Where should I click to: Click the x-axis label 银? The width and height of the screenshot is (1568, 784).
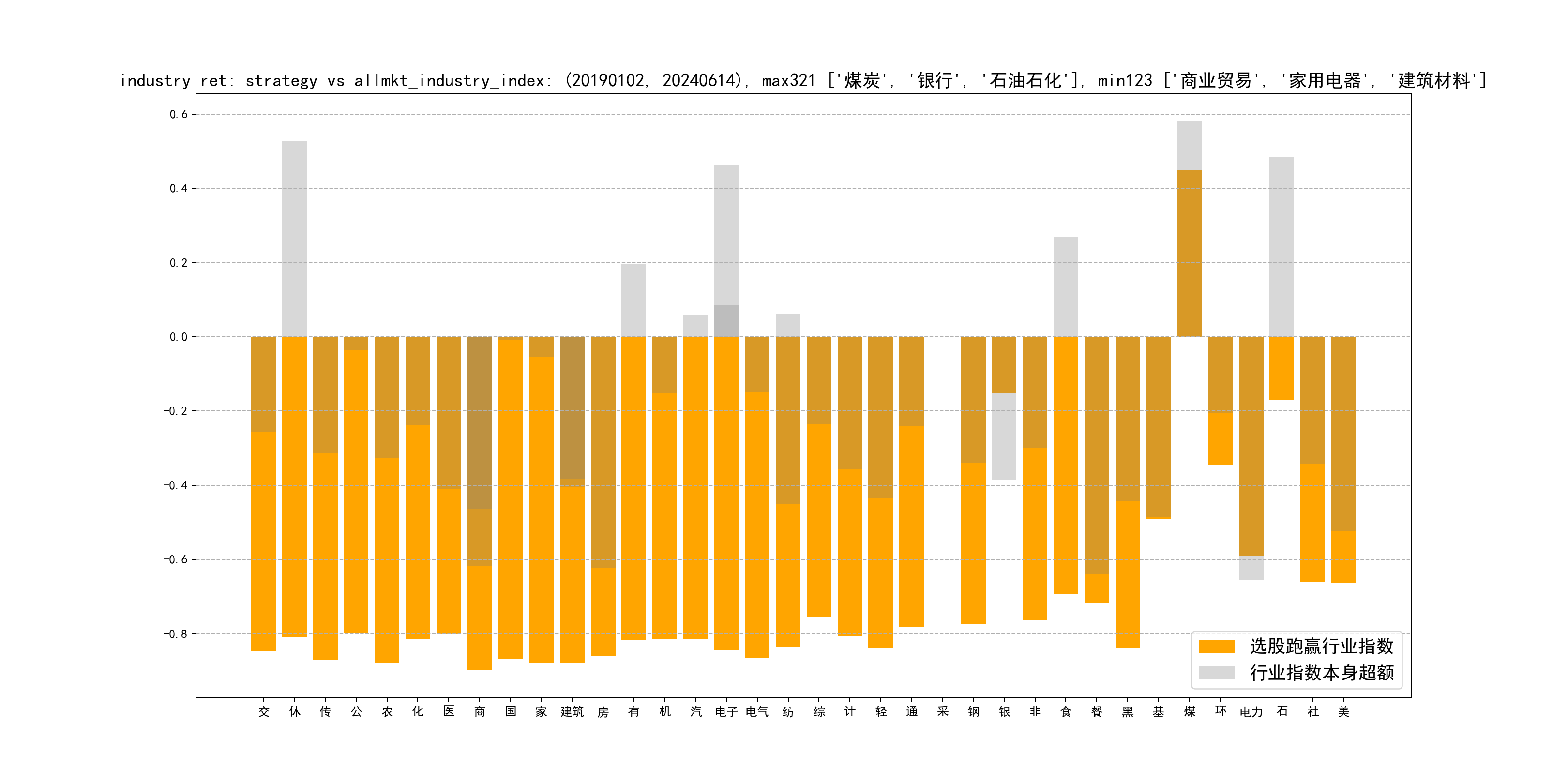pos(1004,711)
